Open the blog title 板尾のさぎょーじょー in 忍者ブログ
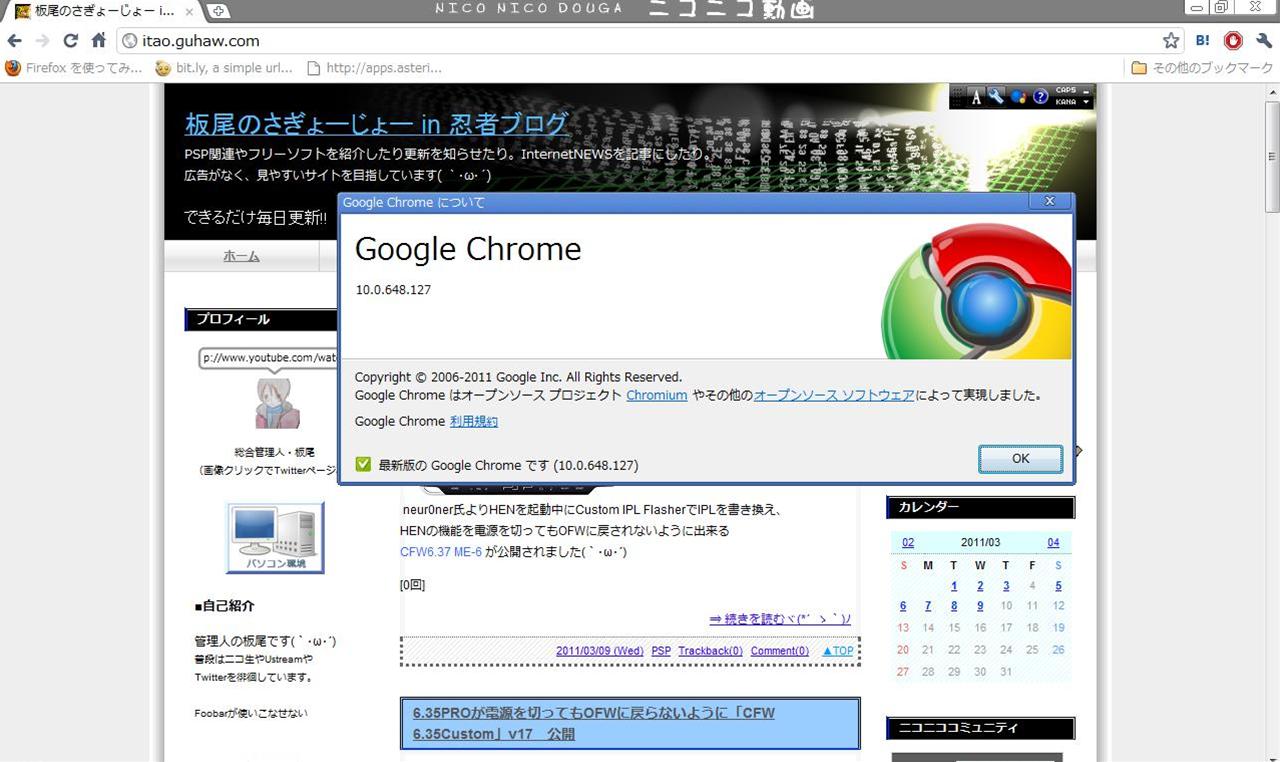This screenshot has width=1280, height=762. pos(377,124)
